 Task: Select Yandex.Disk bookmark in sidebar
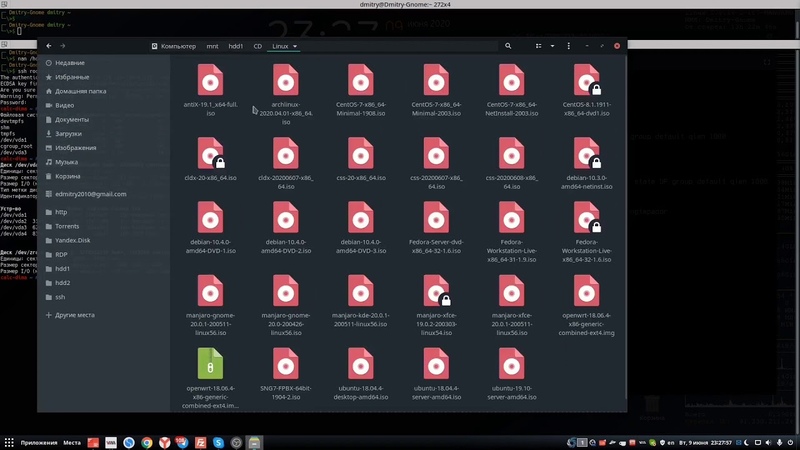pyautogui.click(x=73, y=240)
